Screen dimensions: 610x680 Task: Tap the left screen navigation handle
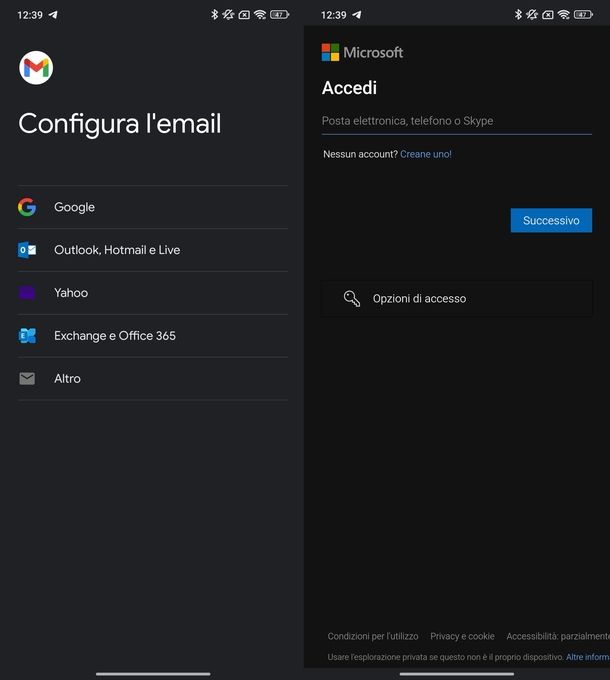pos(153,674)
